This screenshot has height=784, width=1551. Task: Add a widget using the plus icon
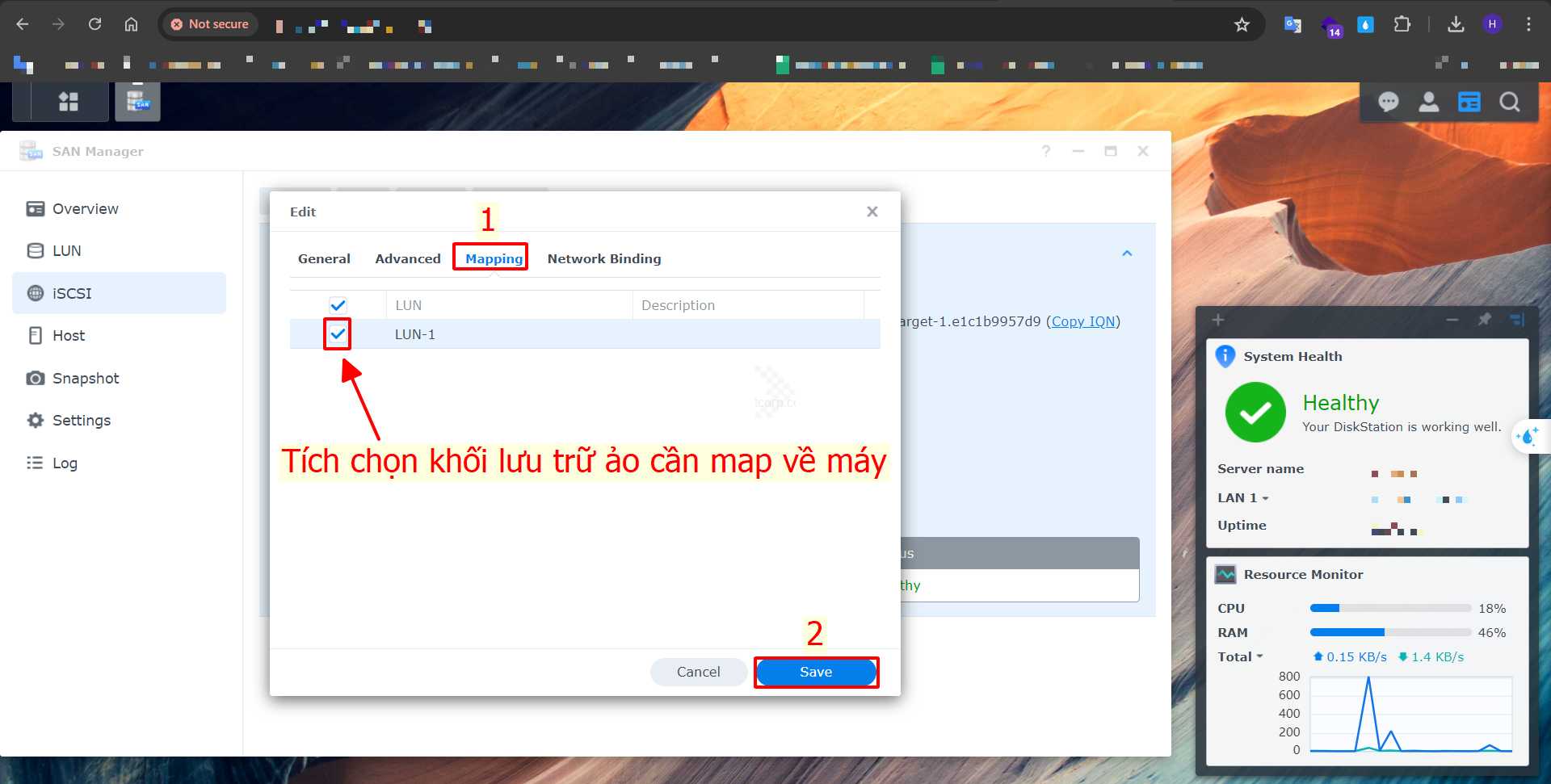click(1218, 320)
